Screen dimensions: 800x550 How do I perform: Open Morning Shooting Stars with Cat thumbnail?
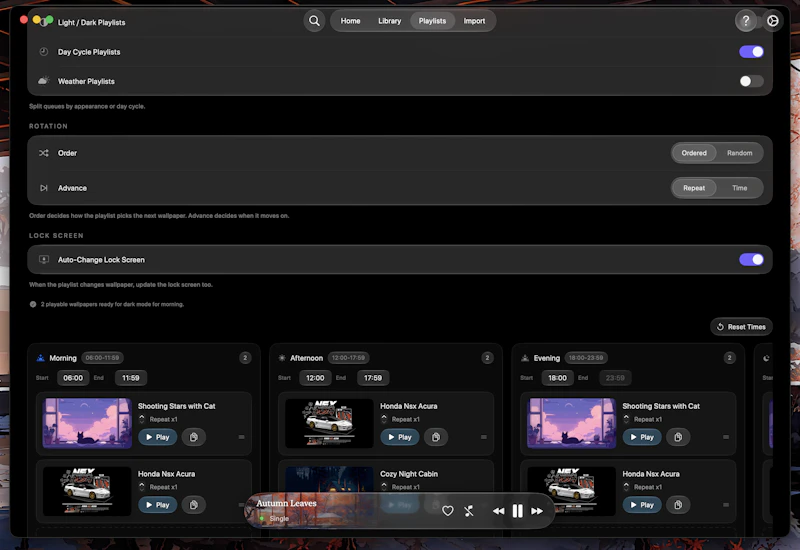(87, 423)
